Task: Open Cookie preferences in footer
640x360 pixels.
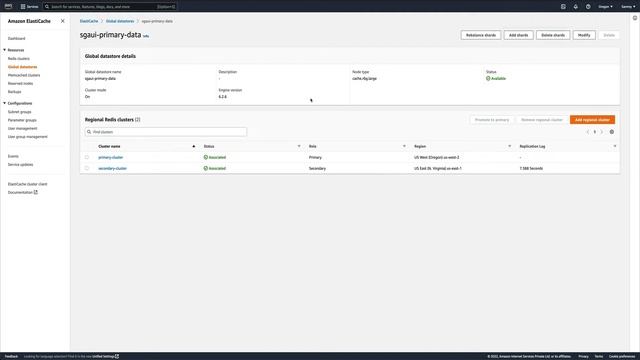Action: click(622, 356)
